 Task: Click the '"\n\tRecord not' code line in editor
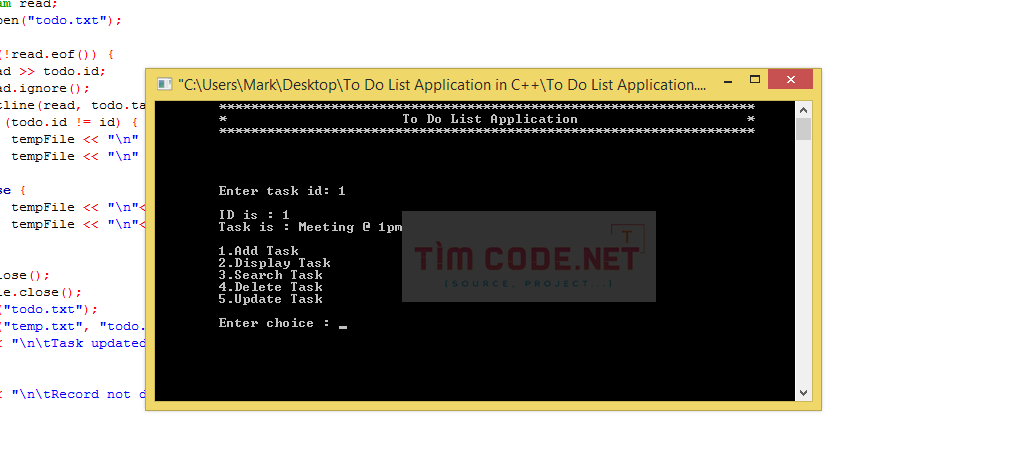73,394
